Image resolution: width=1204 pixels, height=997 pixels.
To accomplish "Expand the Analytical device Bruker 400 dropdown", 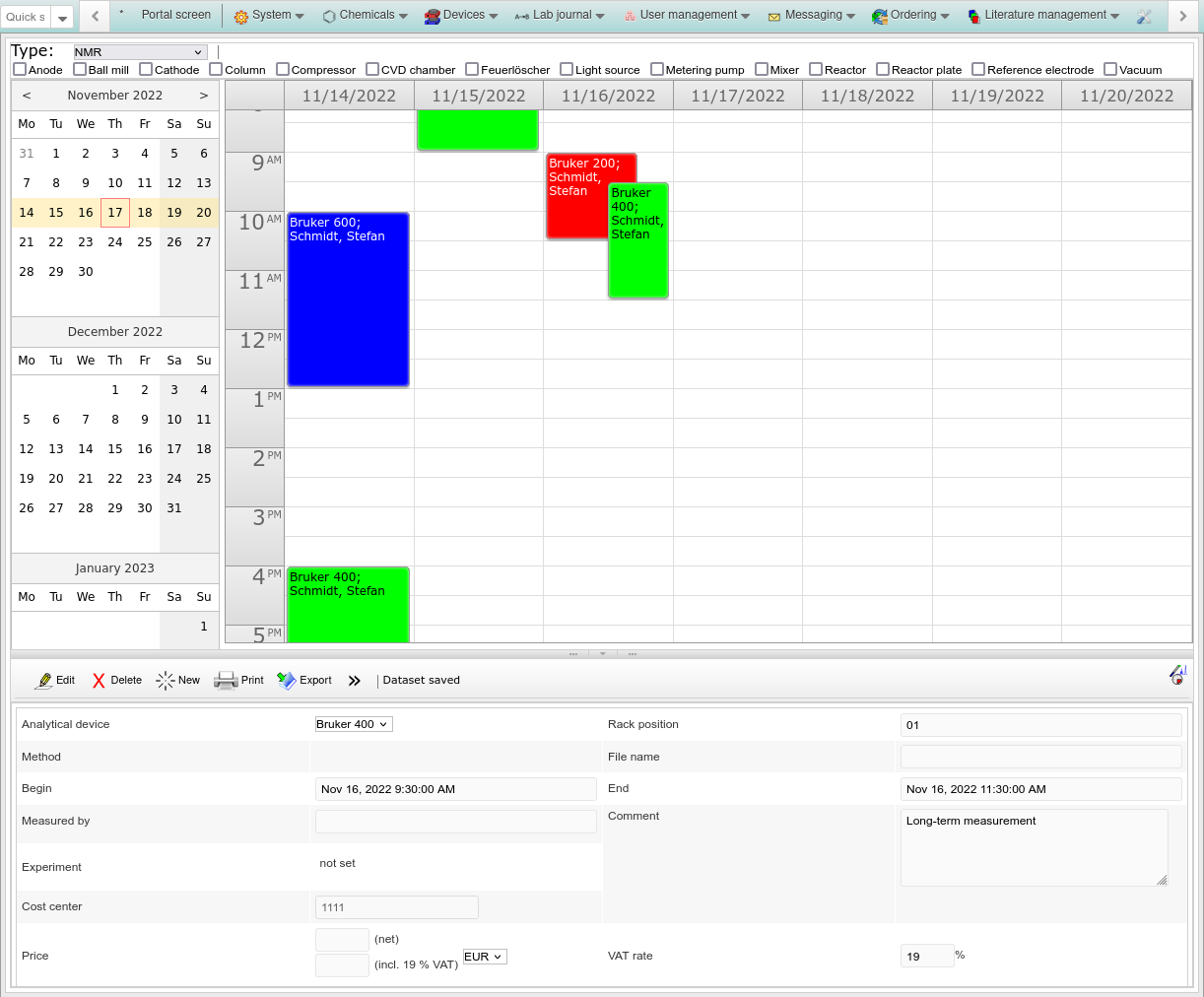I will click(x=353, y=724).
